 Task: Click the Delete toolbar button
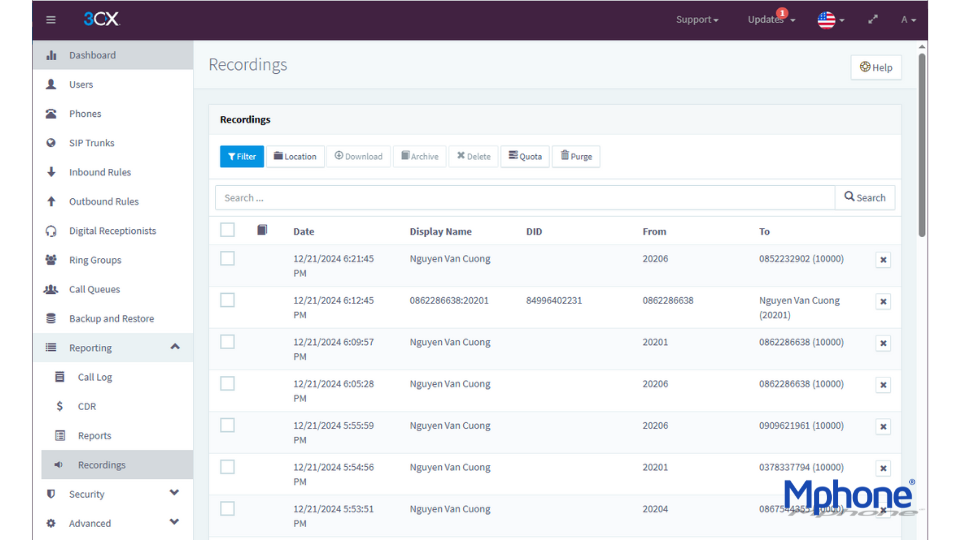tap(473, 157)
